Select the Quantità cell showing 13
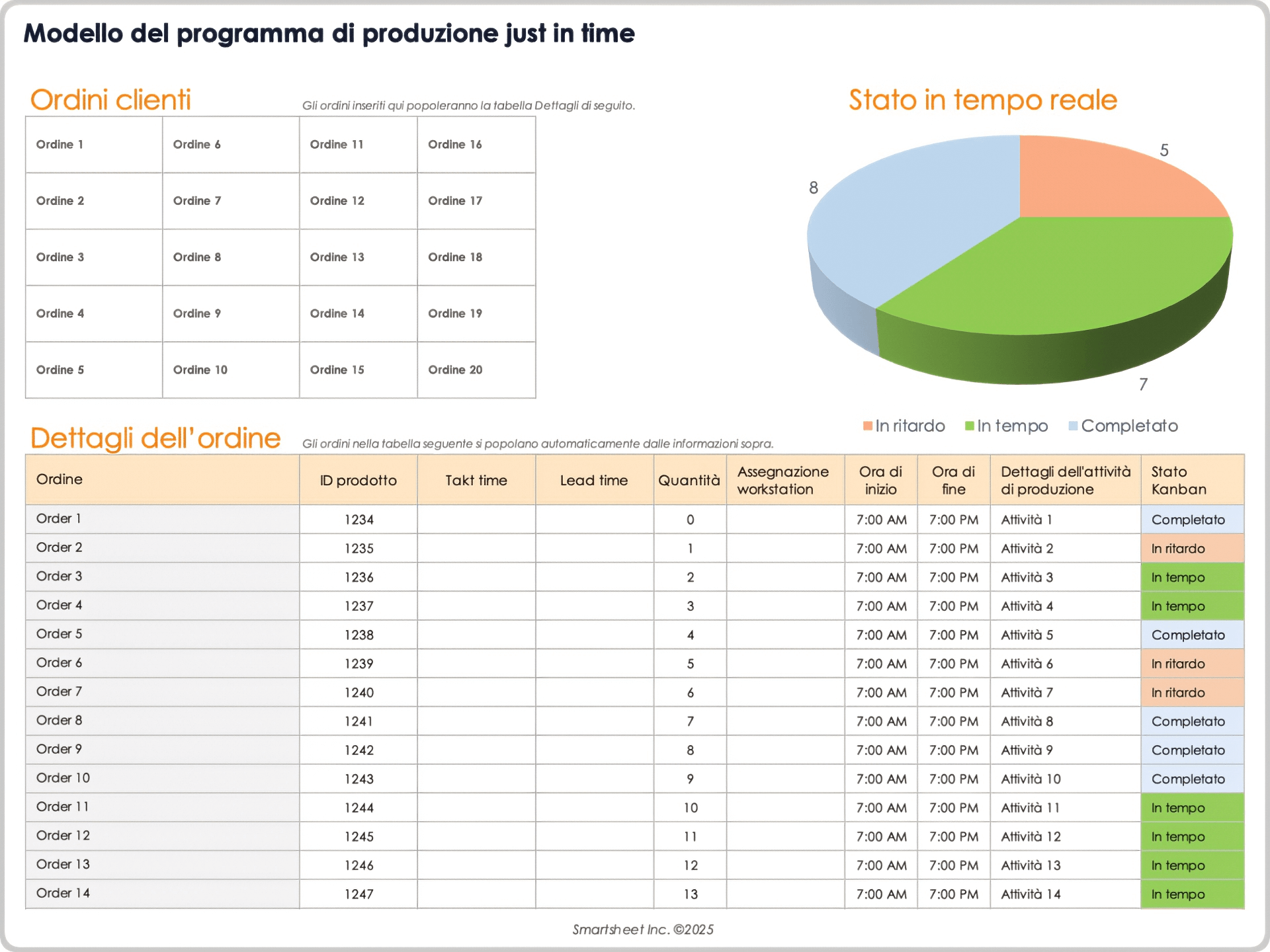Screen dimensions: 1270x952 pos(690,893)
